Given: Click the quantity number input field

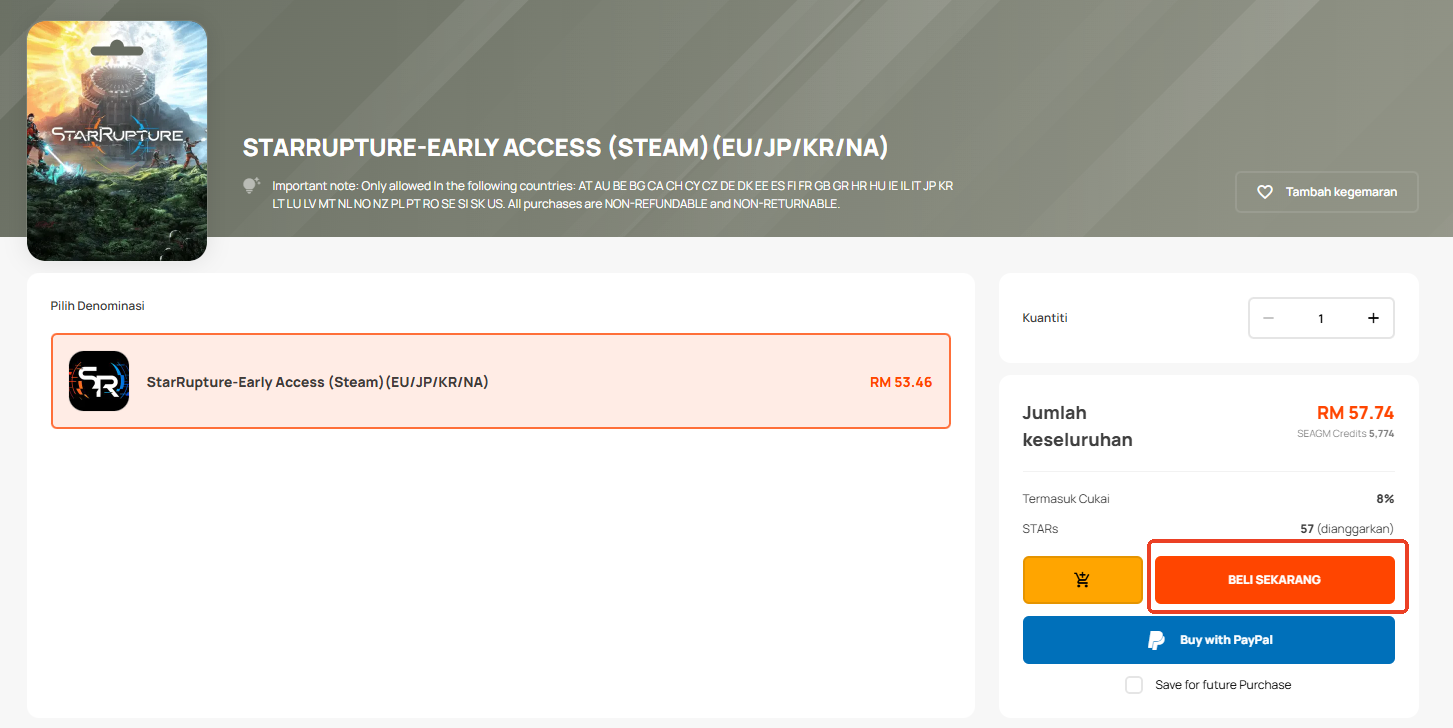Looking at the screenshot, I should 1320,318.
